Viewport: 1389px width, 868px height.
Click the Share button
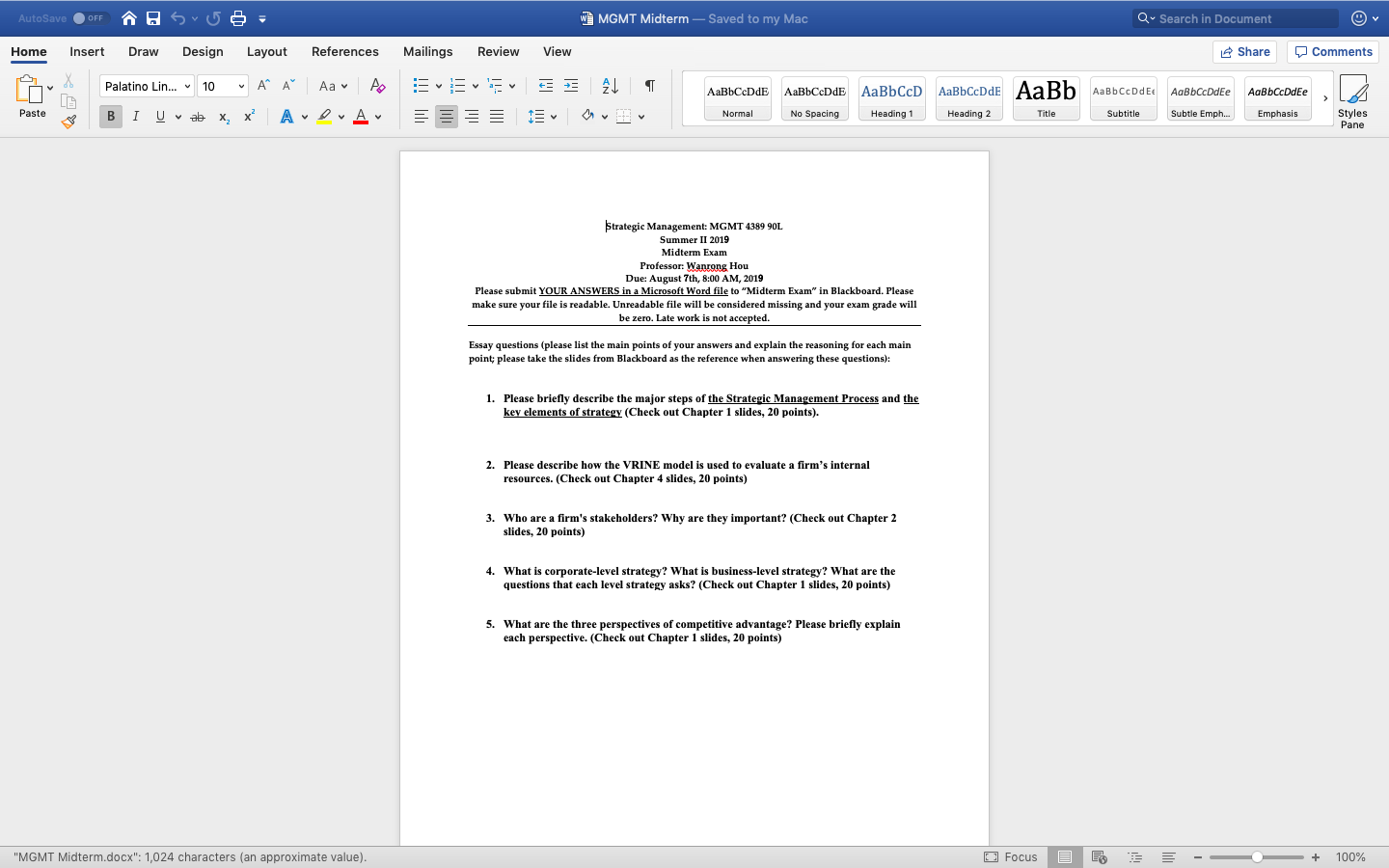click(1245, 52)
